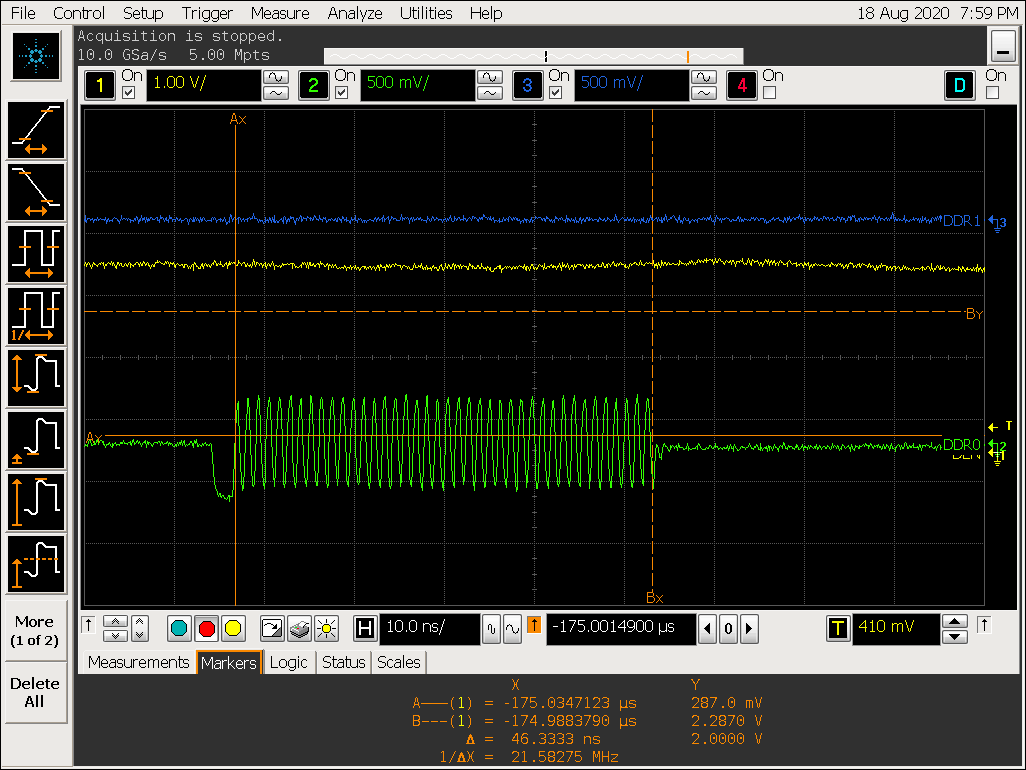The height and width of the screenshot is (770, 1026).
Task: Open channel 4 setup button
Action: point(741,85)
